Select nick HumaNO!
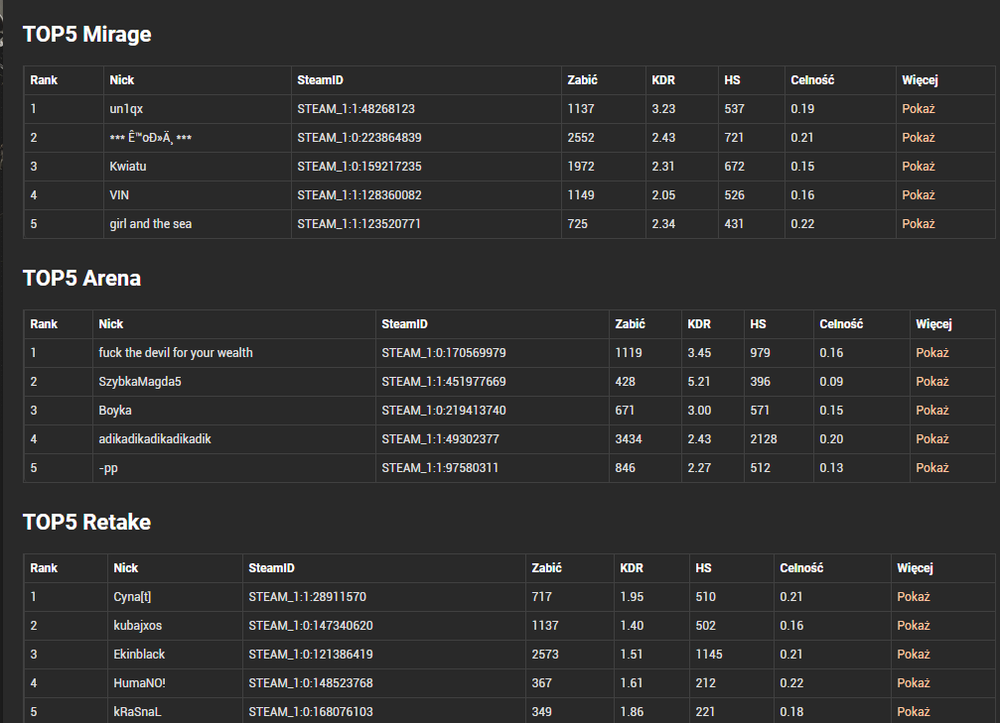 coord(140,683)
